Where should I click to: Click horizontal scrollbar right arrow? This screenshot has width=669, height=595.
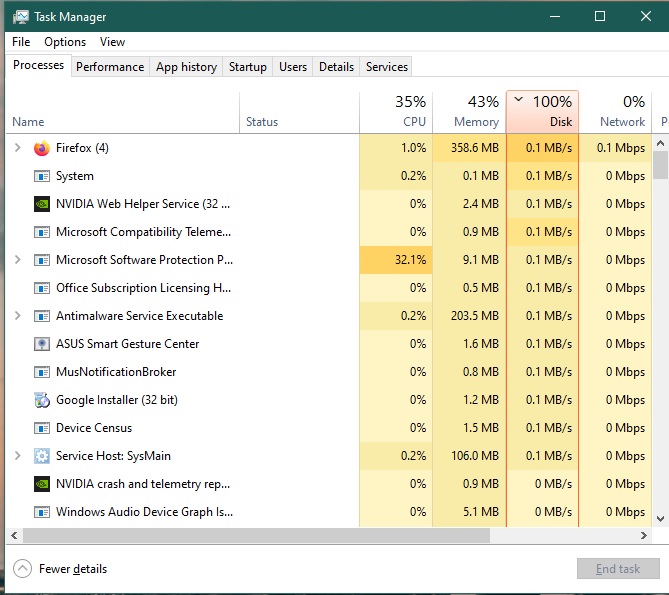click(644, 535)
